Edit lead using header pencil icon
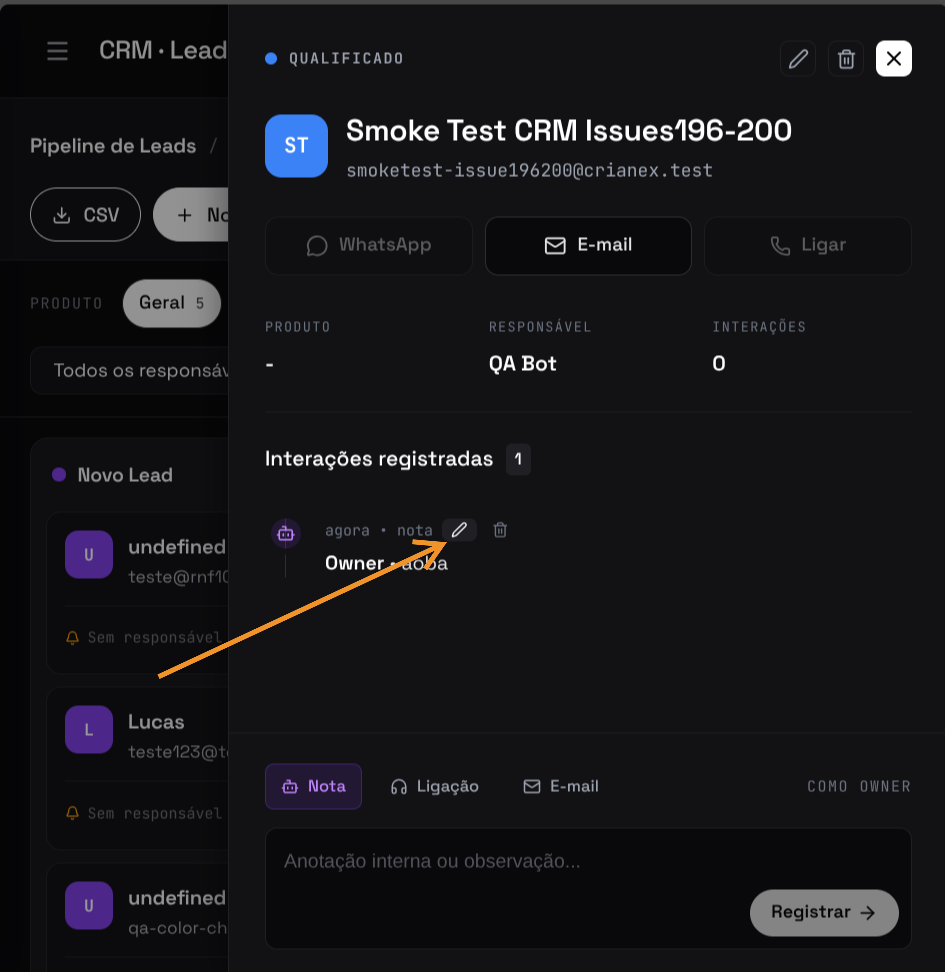The image size is (945, 972). pos(797,59)
